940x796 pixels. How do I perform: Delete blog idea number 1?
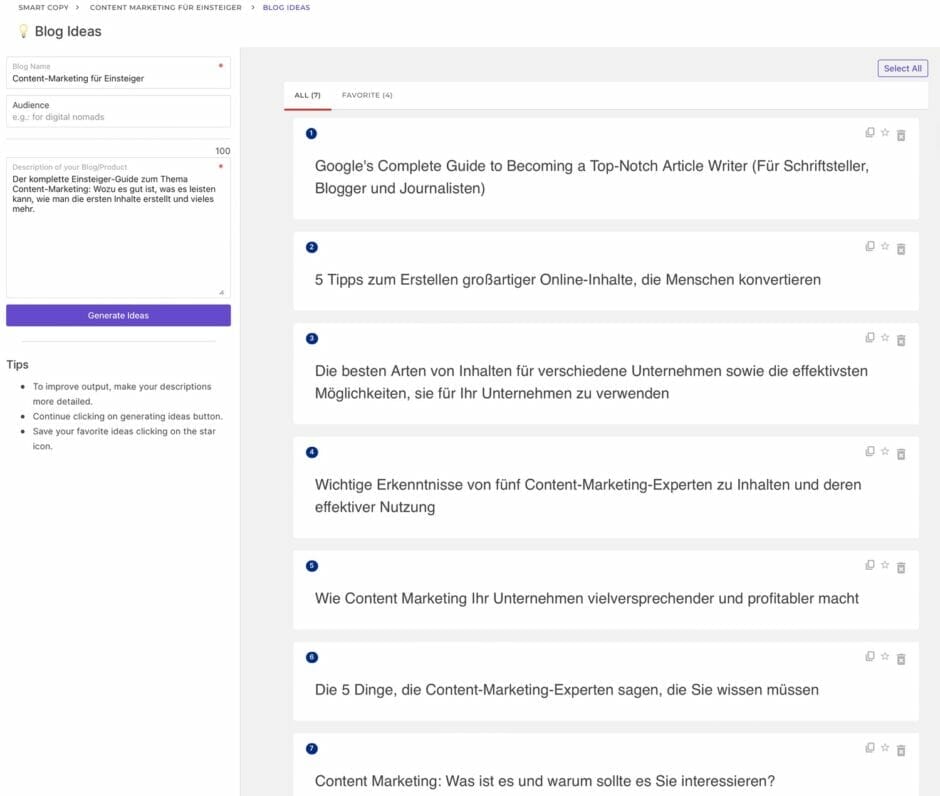point(901,135)
